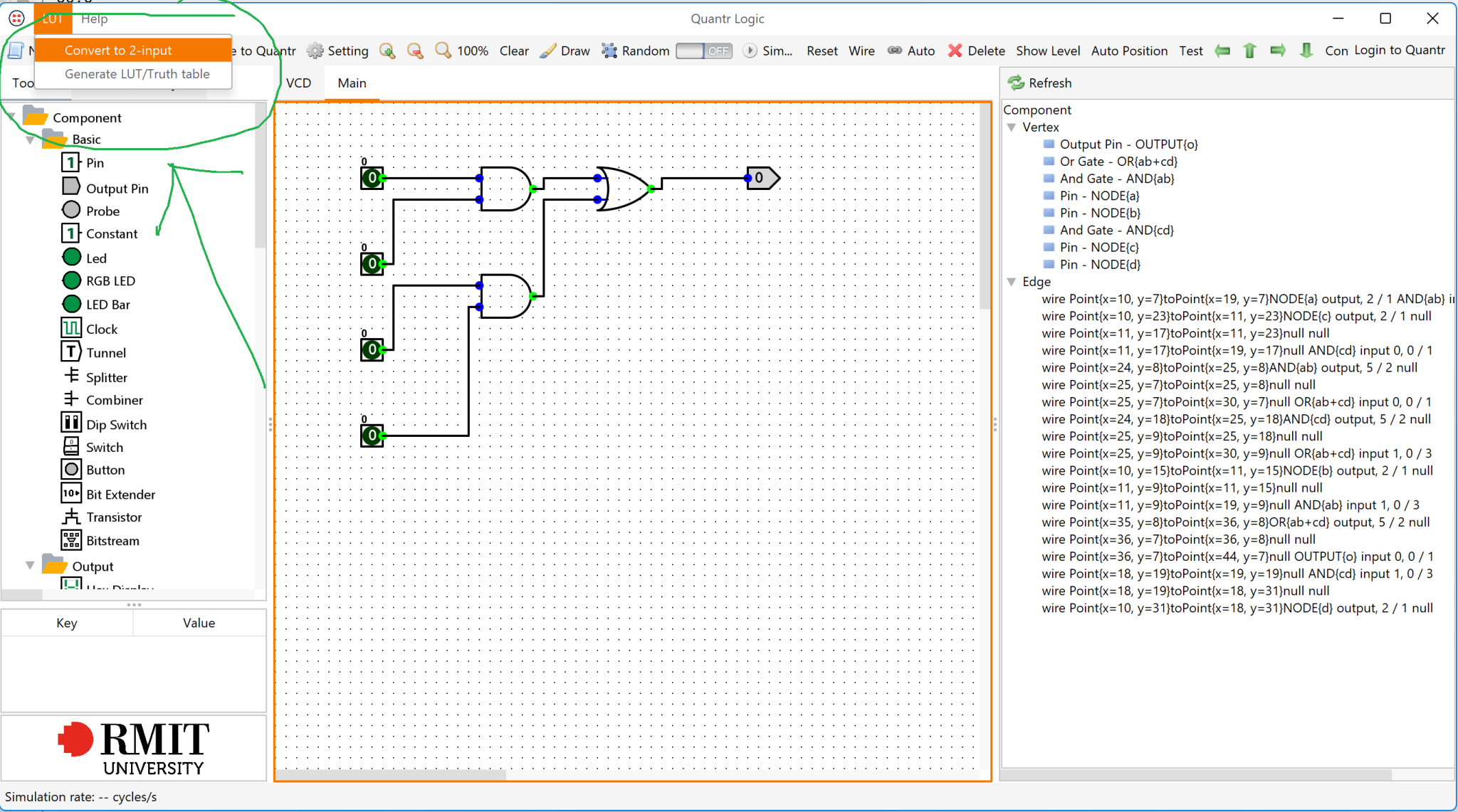Click the Reset button in the toolbar

(822, 51)
